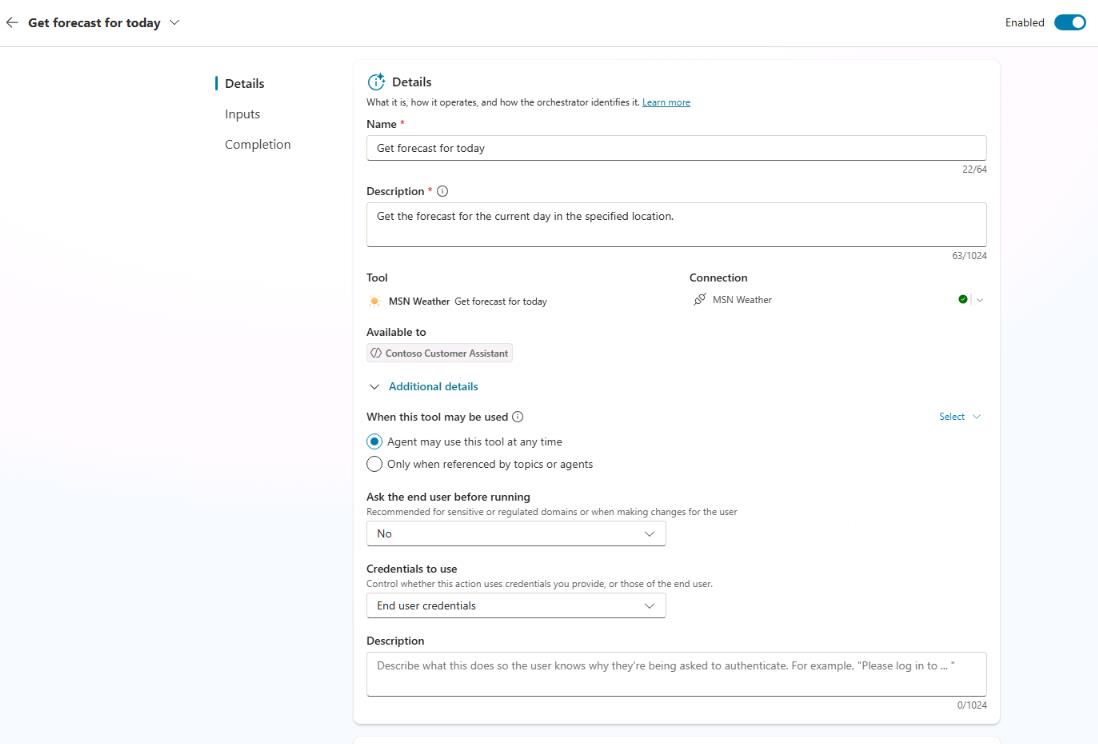Expand the connection options chevron
Image resolution: width=1098 pixels, height=744 pixels.
pyautogui.click(x=980, y=300)
